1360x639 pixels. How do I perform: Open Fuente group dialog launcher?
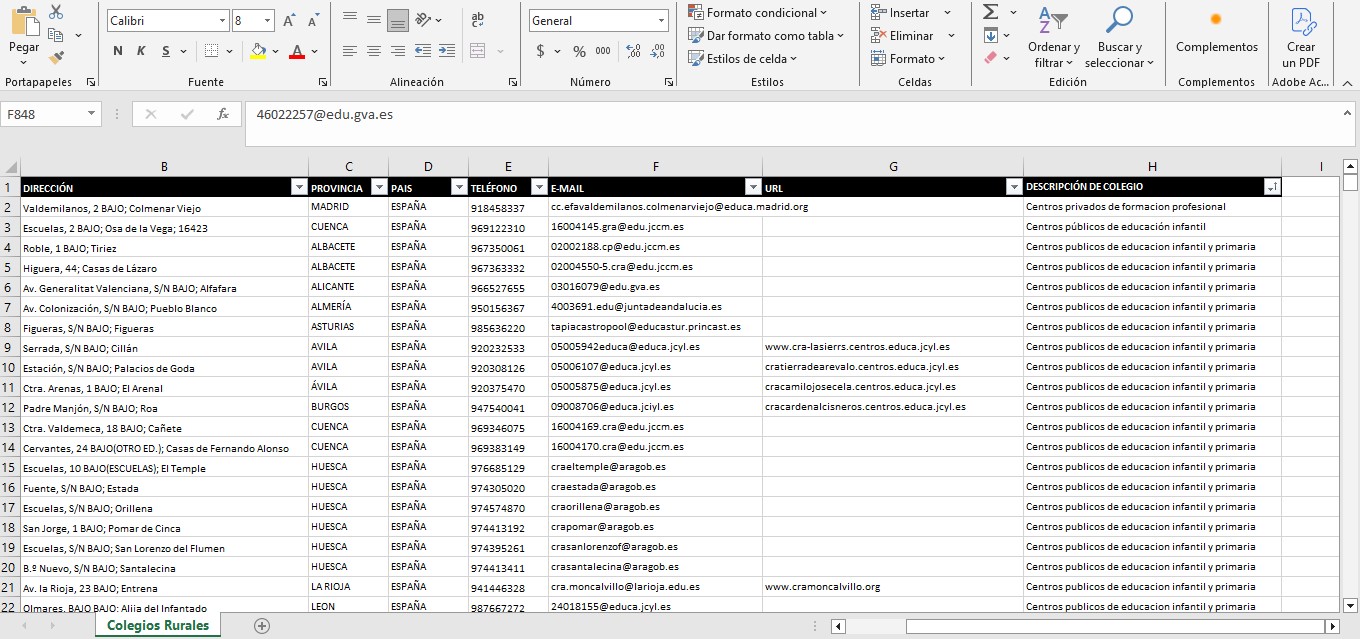(x=323, y=82)
